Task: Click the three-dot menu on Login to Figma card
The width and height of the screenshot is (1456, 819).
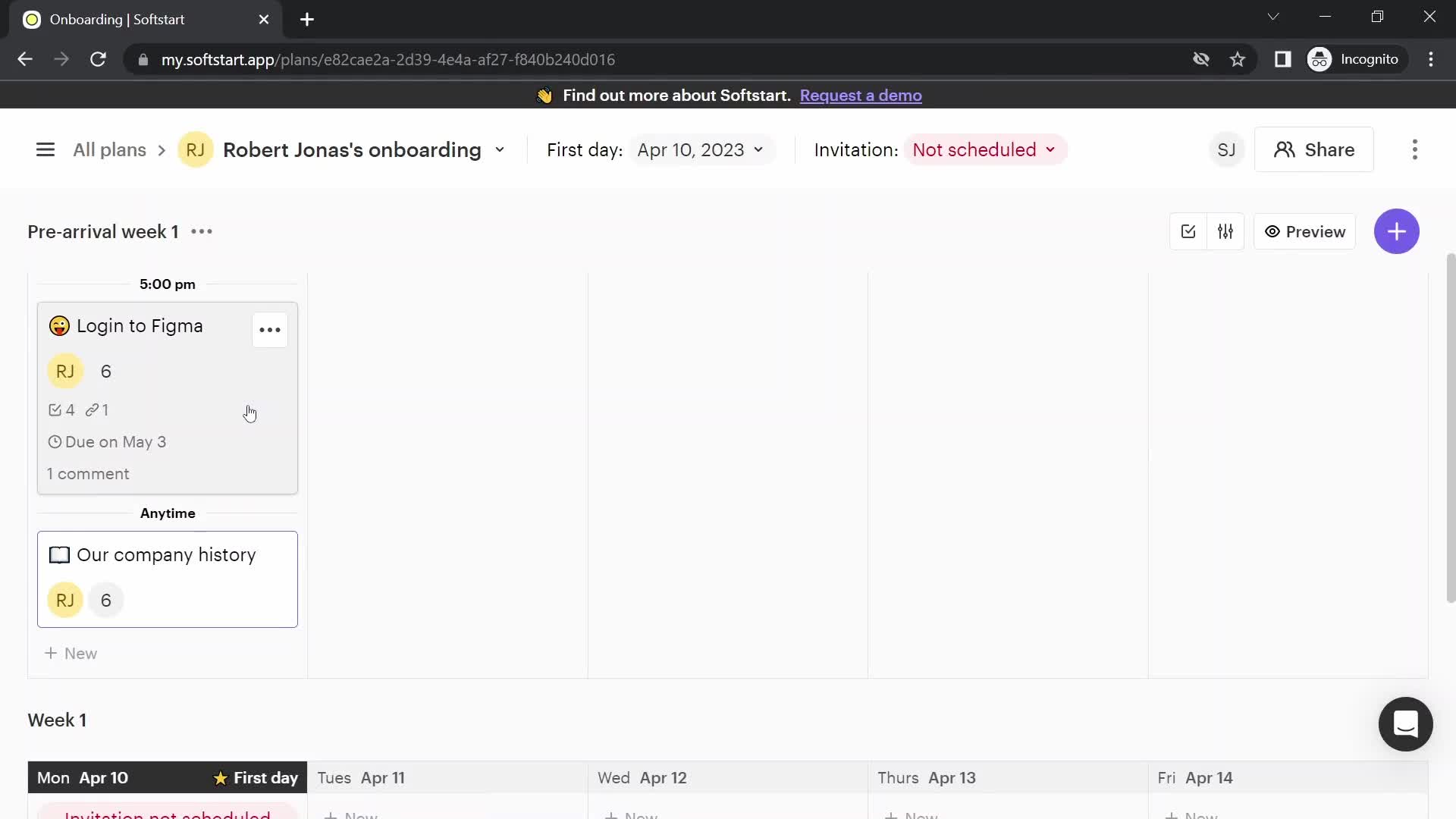Action: pyautogui.click(x=269, y=330)
